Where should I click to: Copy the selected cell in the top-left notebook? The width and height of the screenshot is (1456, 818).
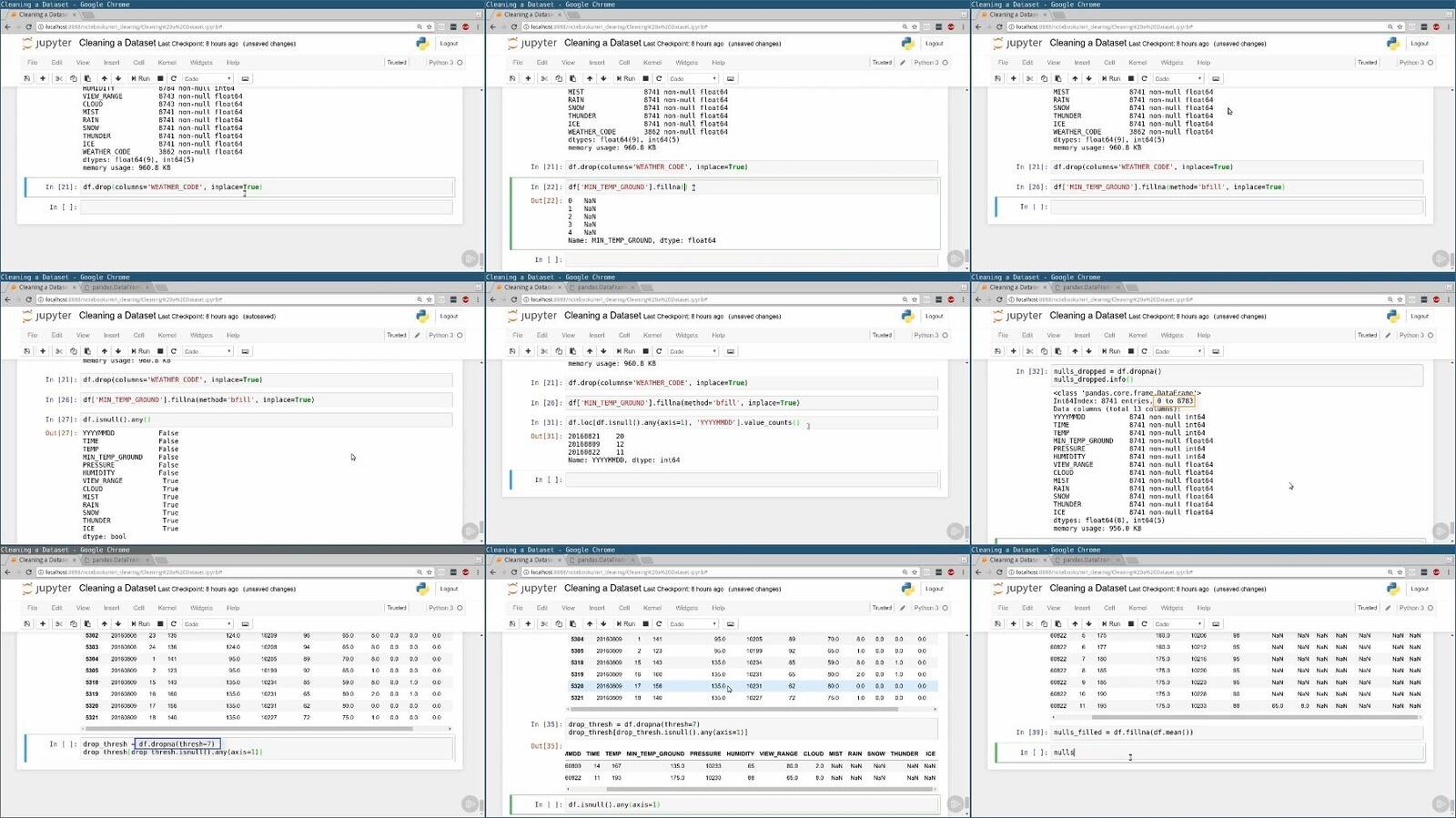click(74, 78)
